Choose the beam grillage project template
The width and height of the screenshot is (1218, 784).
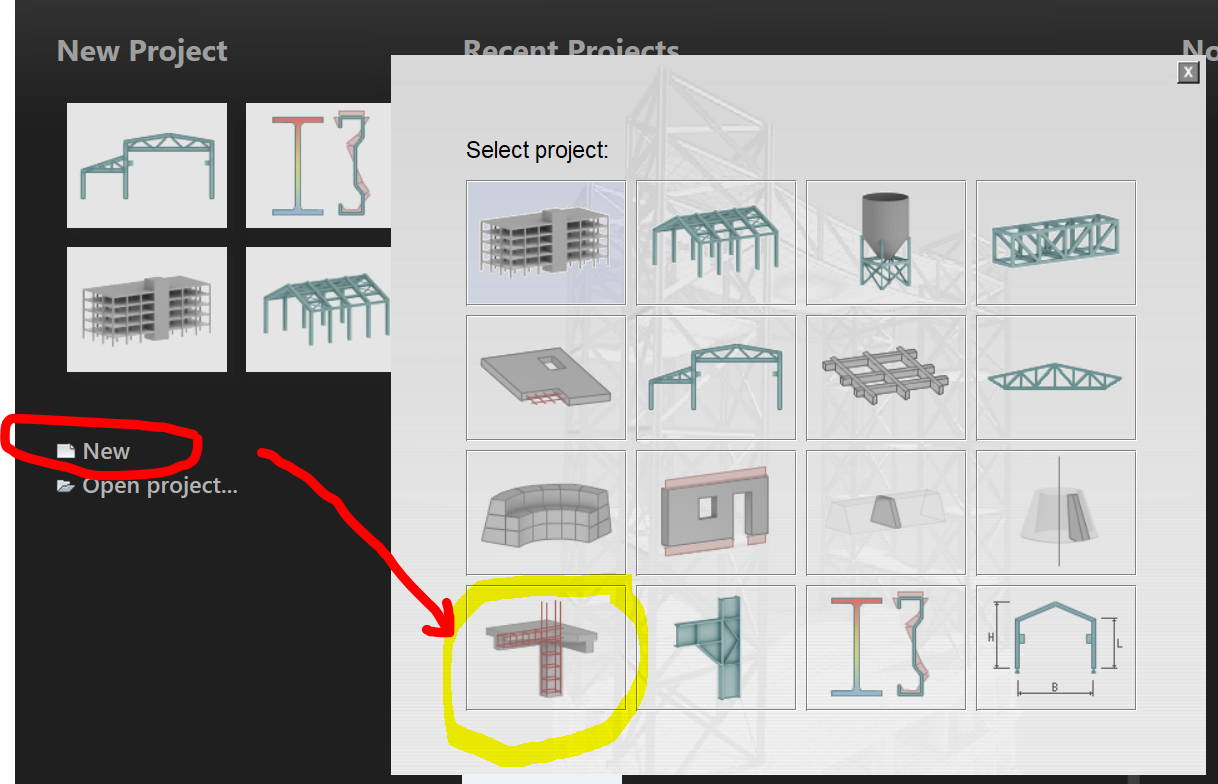pyautogui.click(x=885, y=377)
